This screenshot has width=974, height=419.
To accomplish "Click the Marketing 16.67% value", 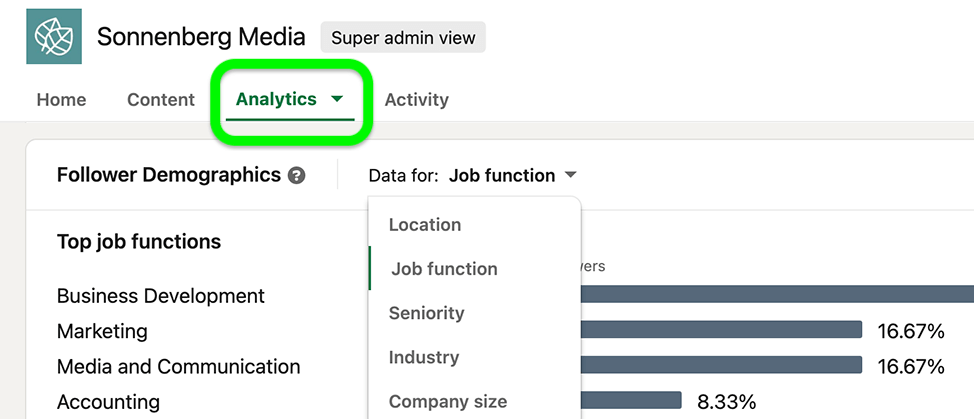I will [x=911, y=331].
